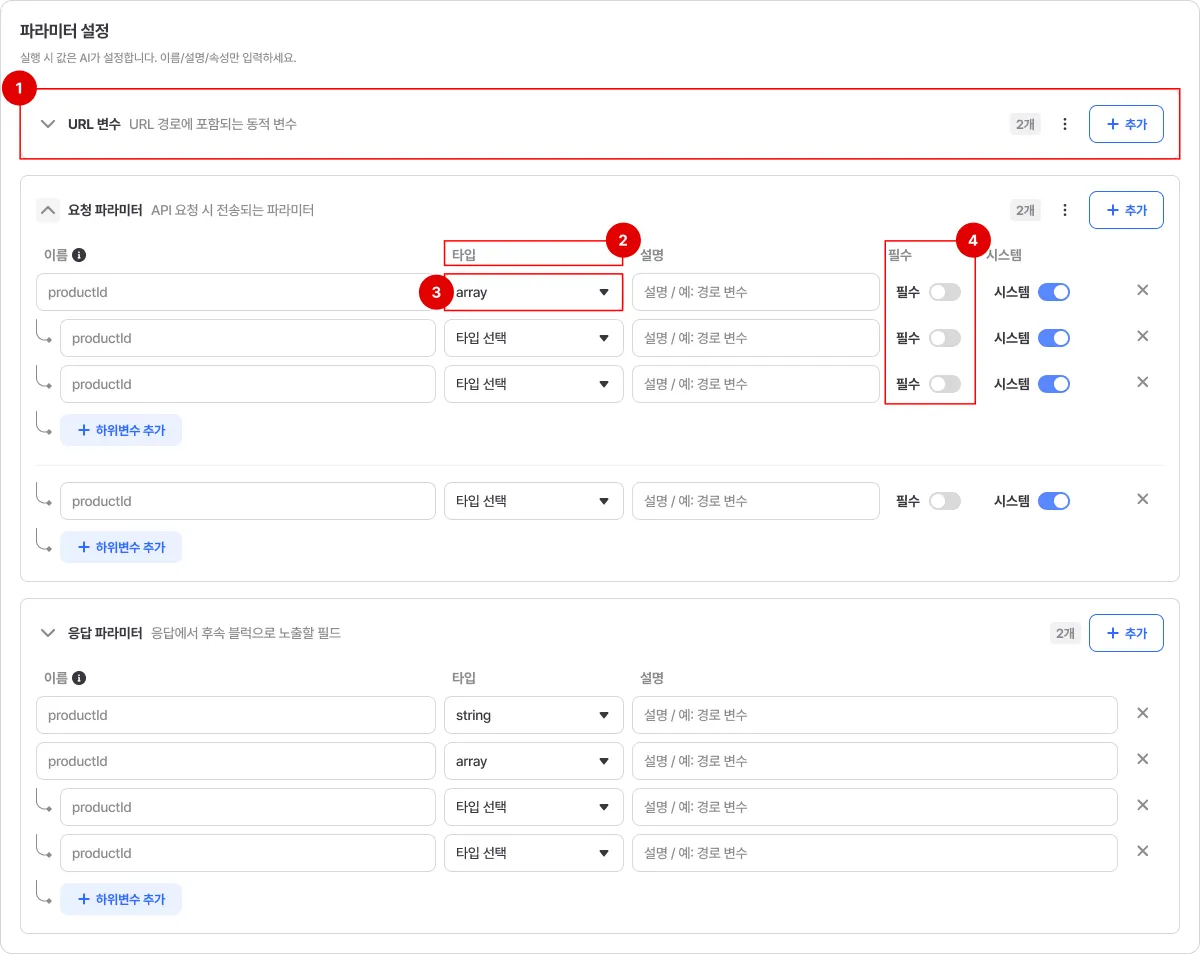
Task: Focus name field of the request array row
Action: [x=236, y=292]
